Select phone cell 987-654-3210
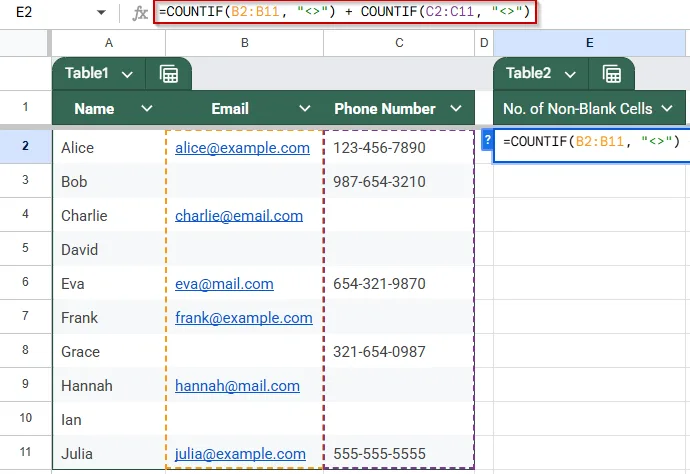 (399, 181)
